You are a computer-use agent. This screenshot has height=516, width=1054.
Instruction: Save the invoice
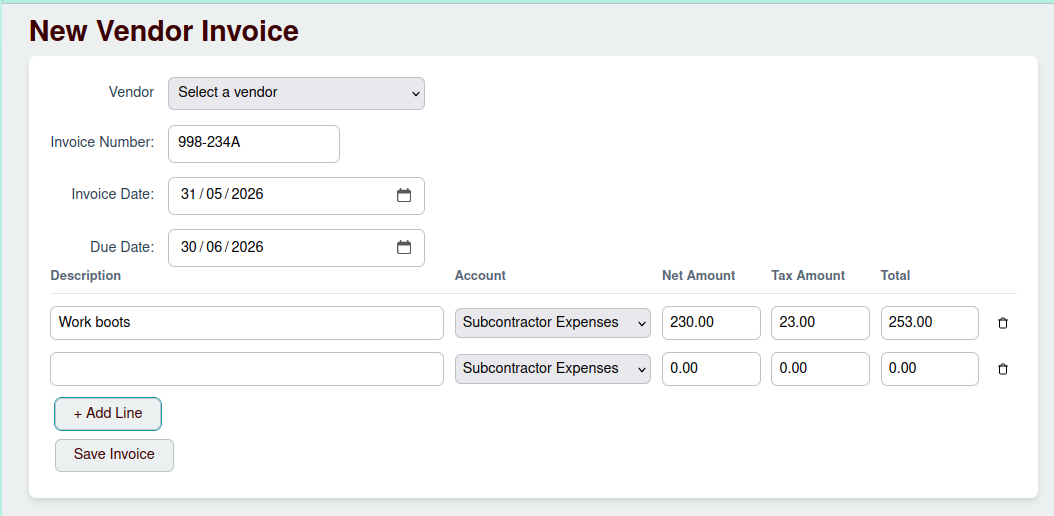(114, 455)
